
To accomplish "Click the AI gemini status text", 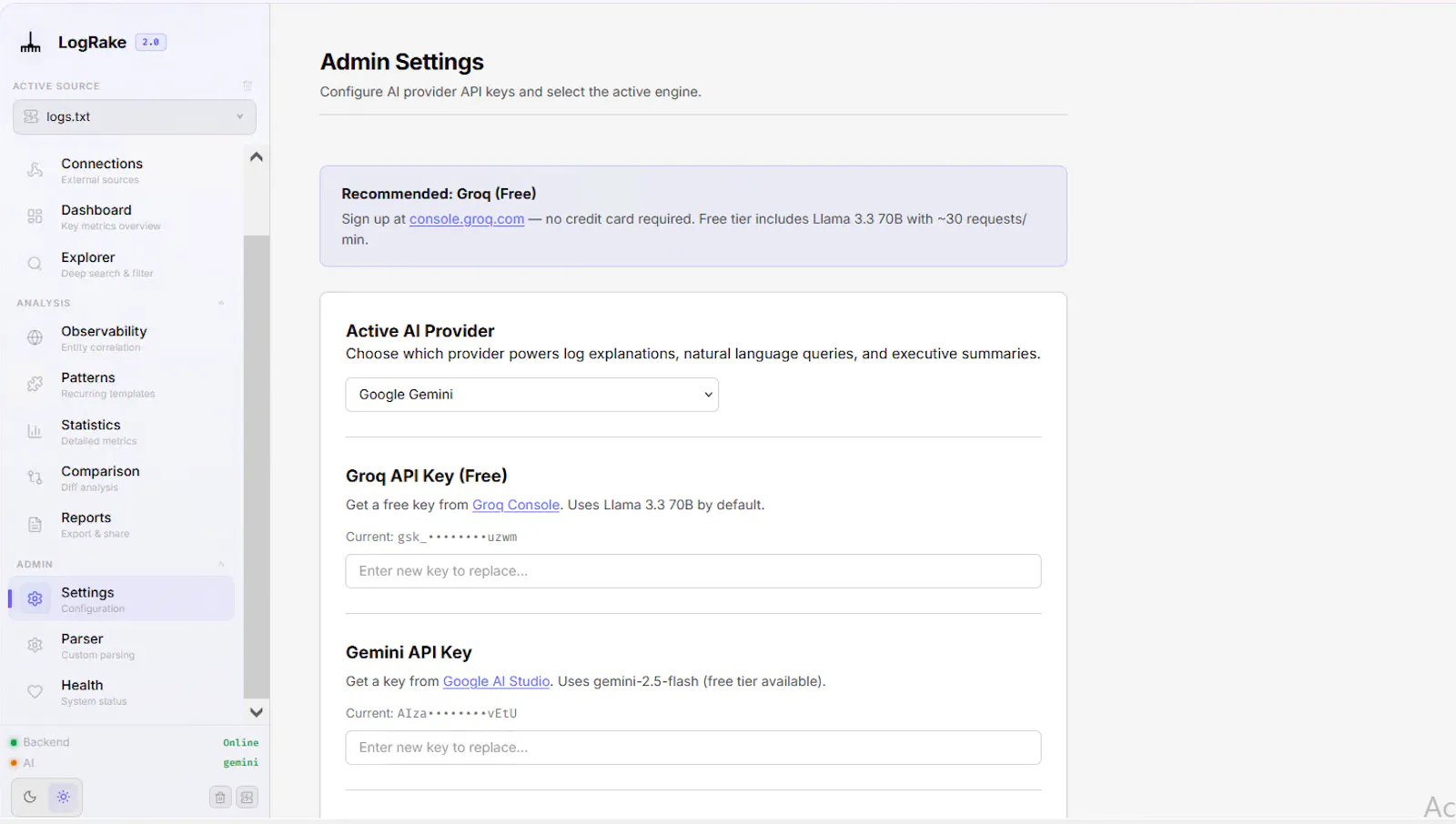I will (240, 763).
